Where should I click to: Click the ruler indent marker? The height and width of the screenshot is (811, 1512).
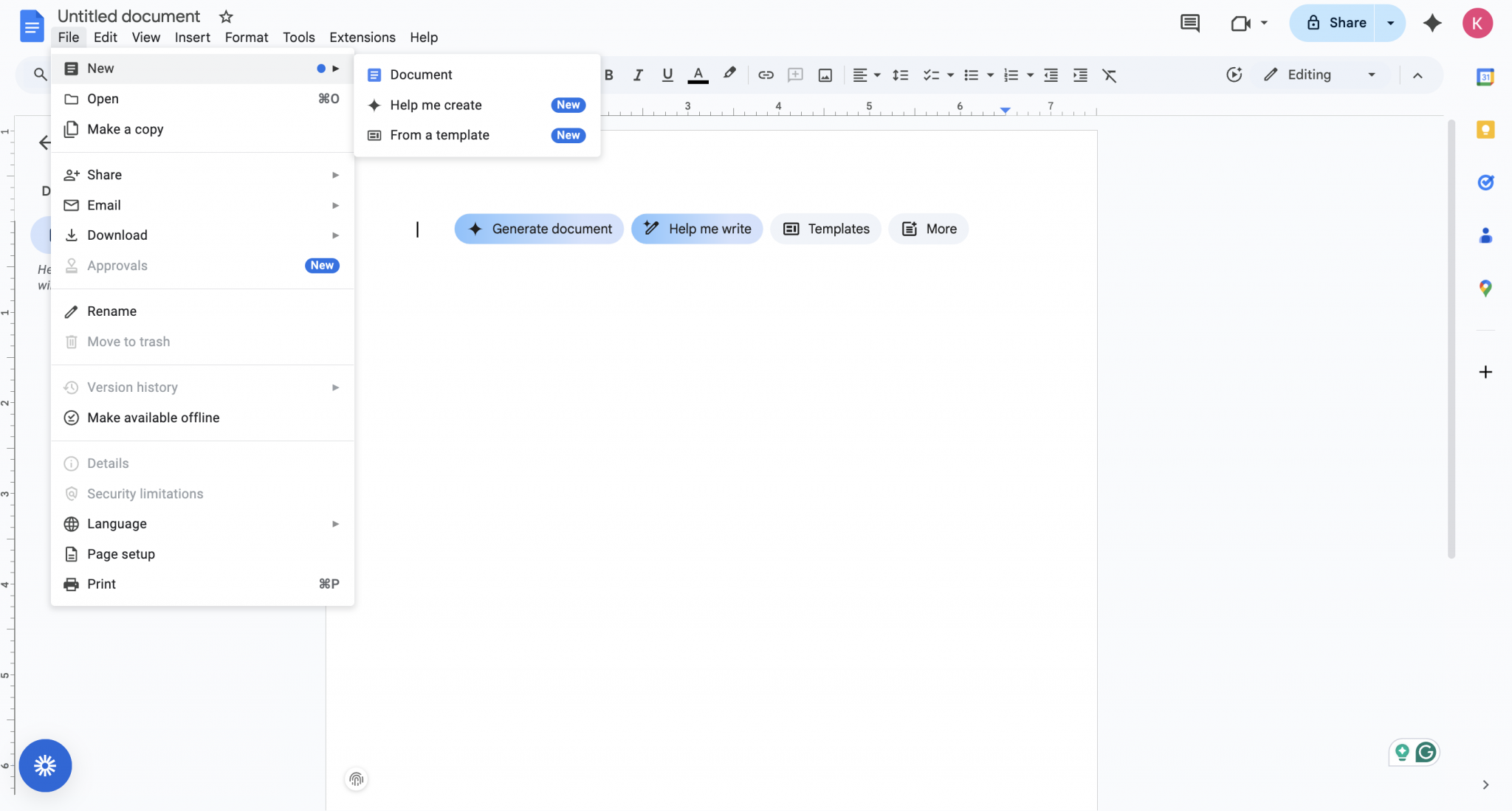1005,108
